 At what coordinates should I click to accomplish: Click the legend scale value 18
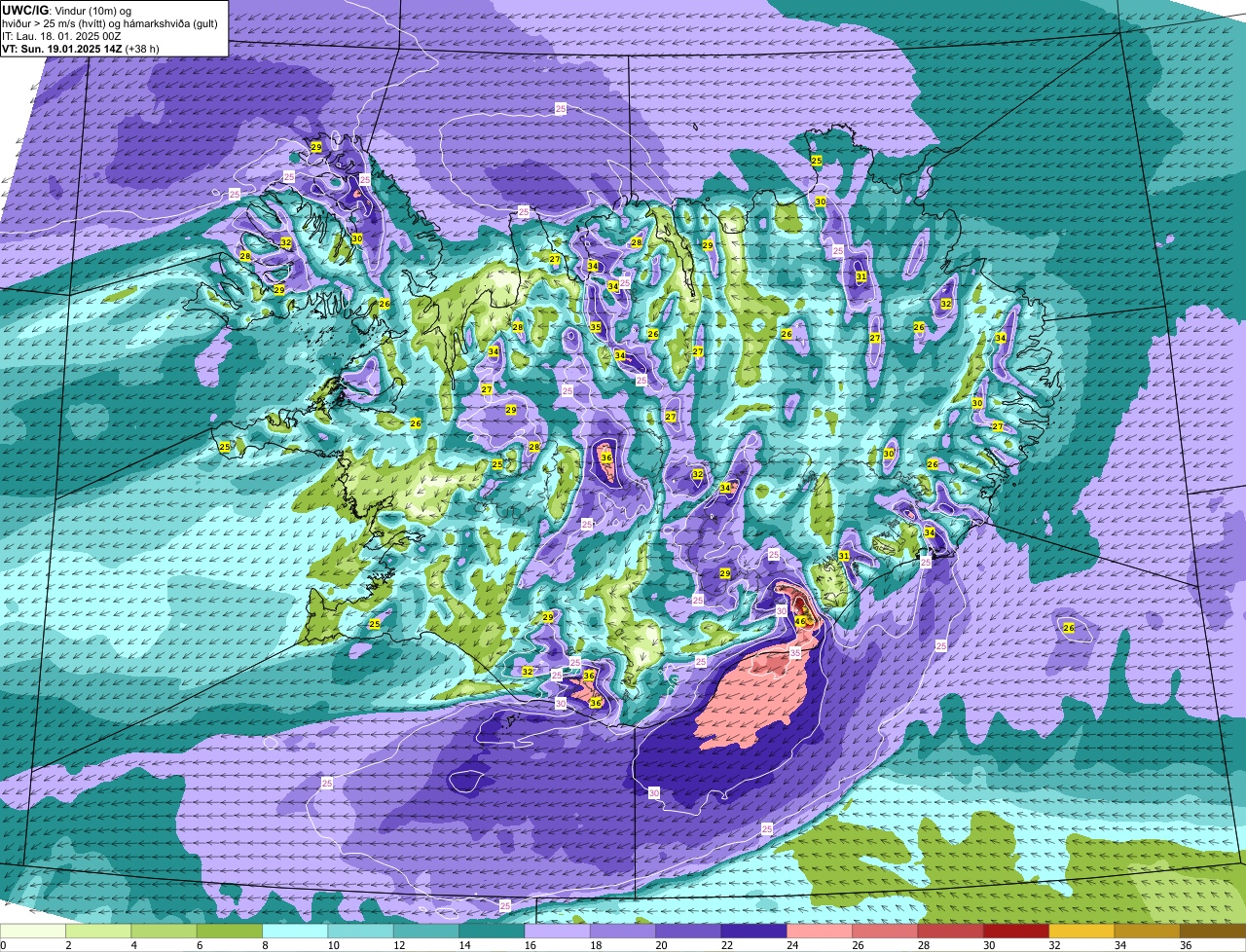tap(595, 945)
